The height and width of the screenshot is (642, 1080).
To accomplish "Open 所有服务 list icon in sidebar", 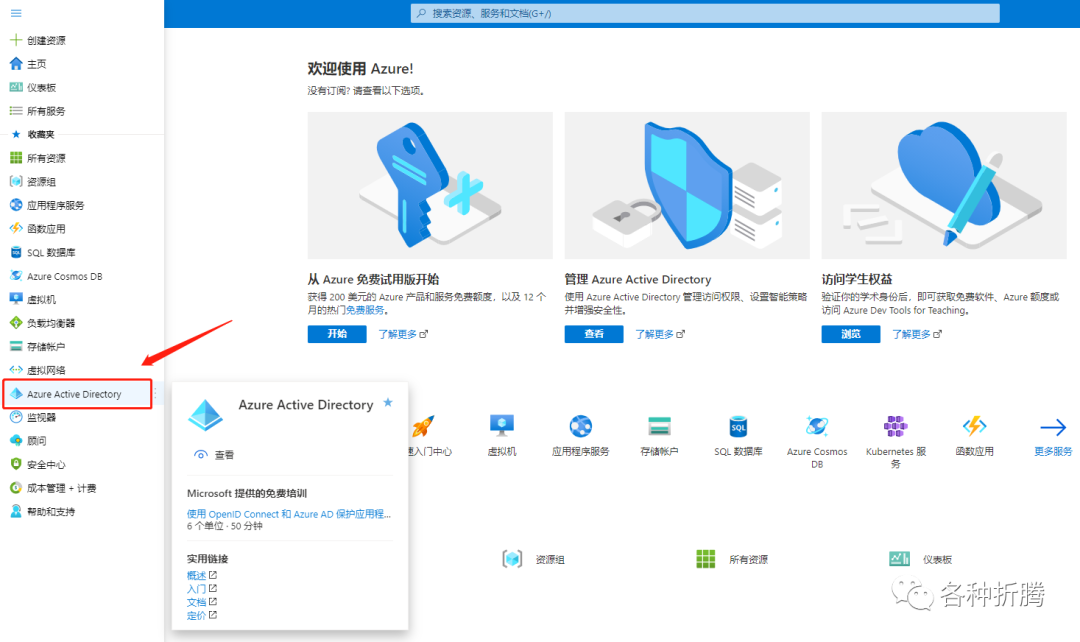I will coord(16,110).
